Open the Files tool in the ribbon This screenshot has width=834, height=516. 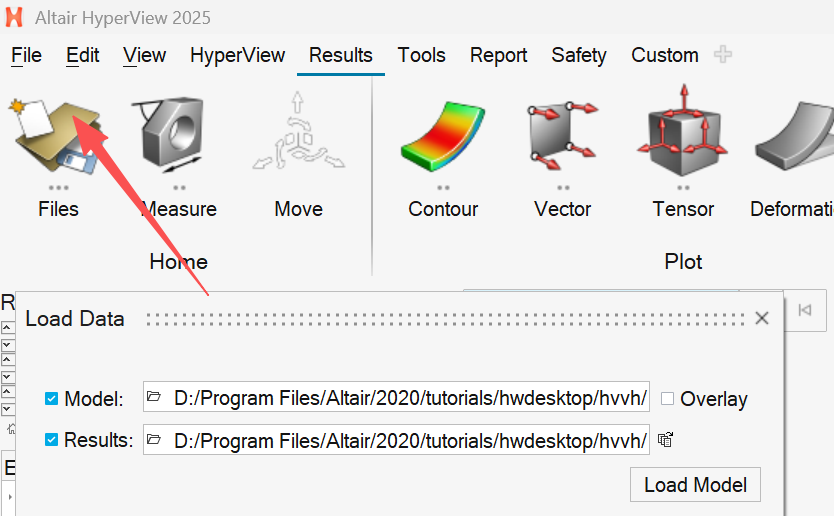tap(56, 140)
